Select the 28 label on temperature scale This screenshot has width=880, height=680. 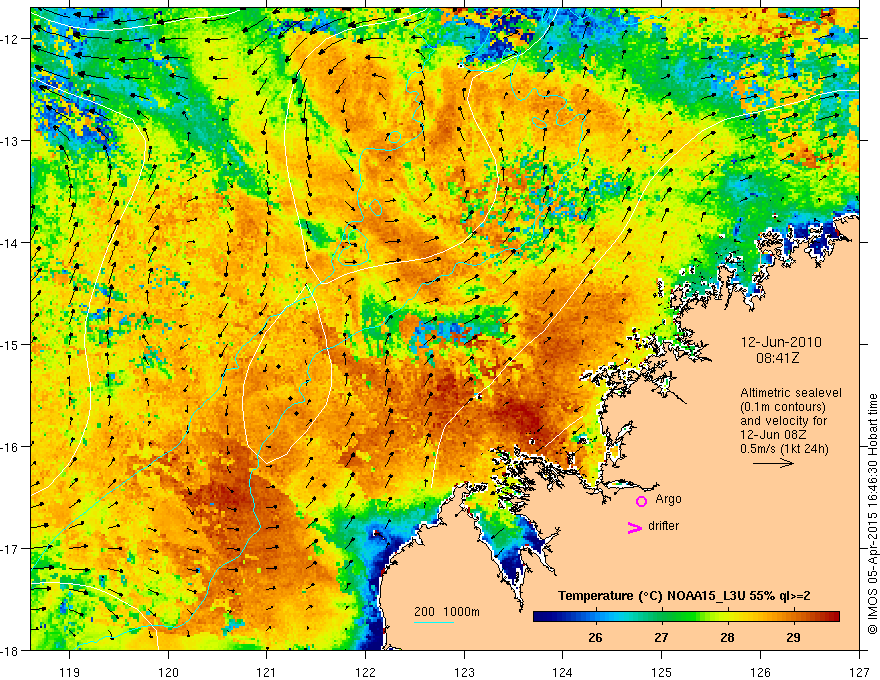[x=727, y=637]
